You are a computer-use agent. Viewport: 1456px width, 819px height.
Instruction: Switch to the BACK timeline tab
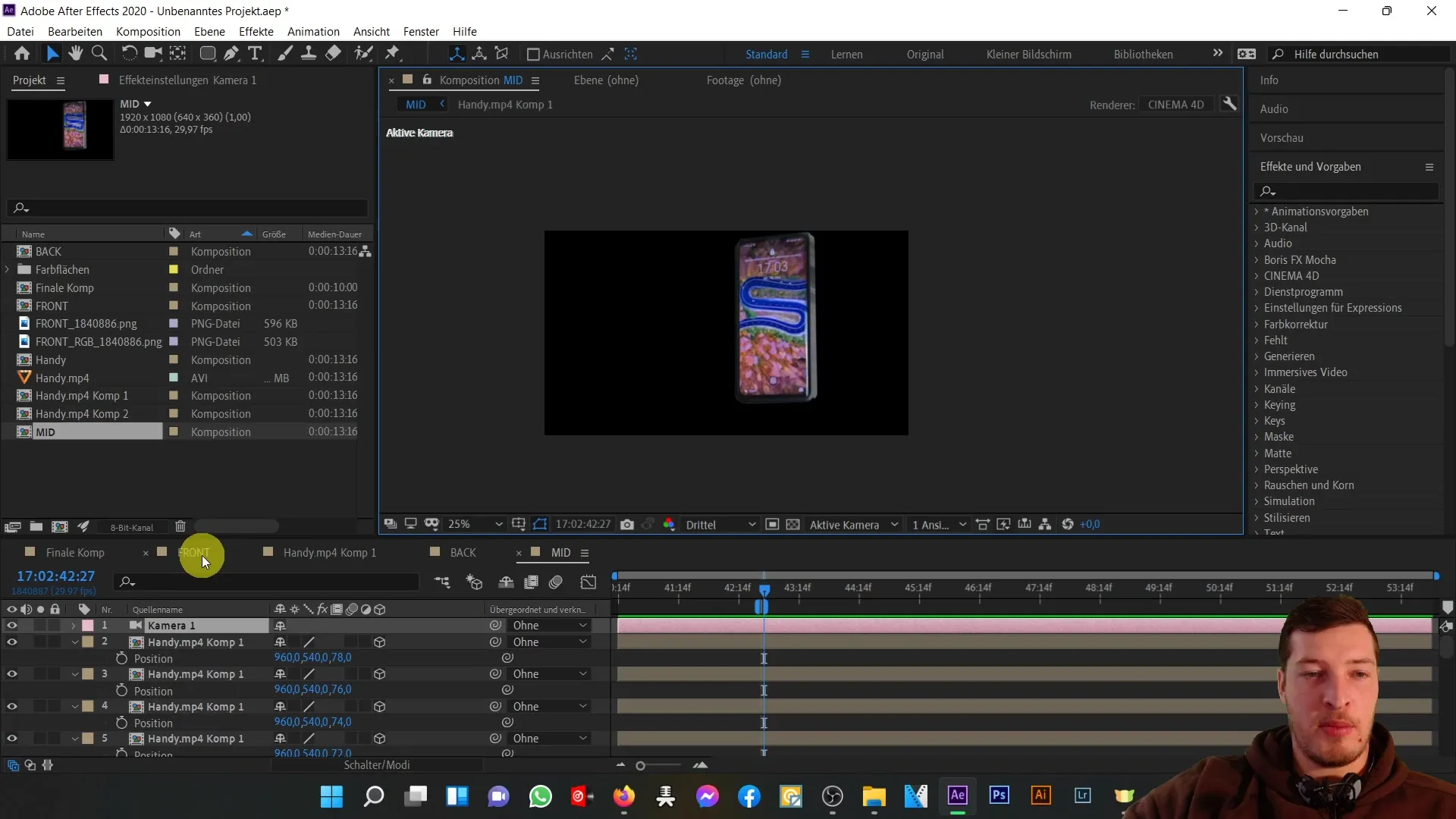pyautogui.click(x=463, y=553)
